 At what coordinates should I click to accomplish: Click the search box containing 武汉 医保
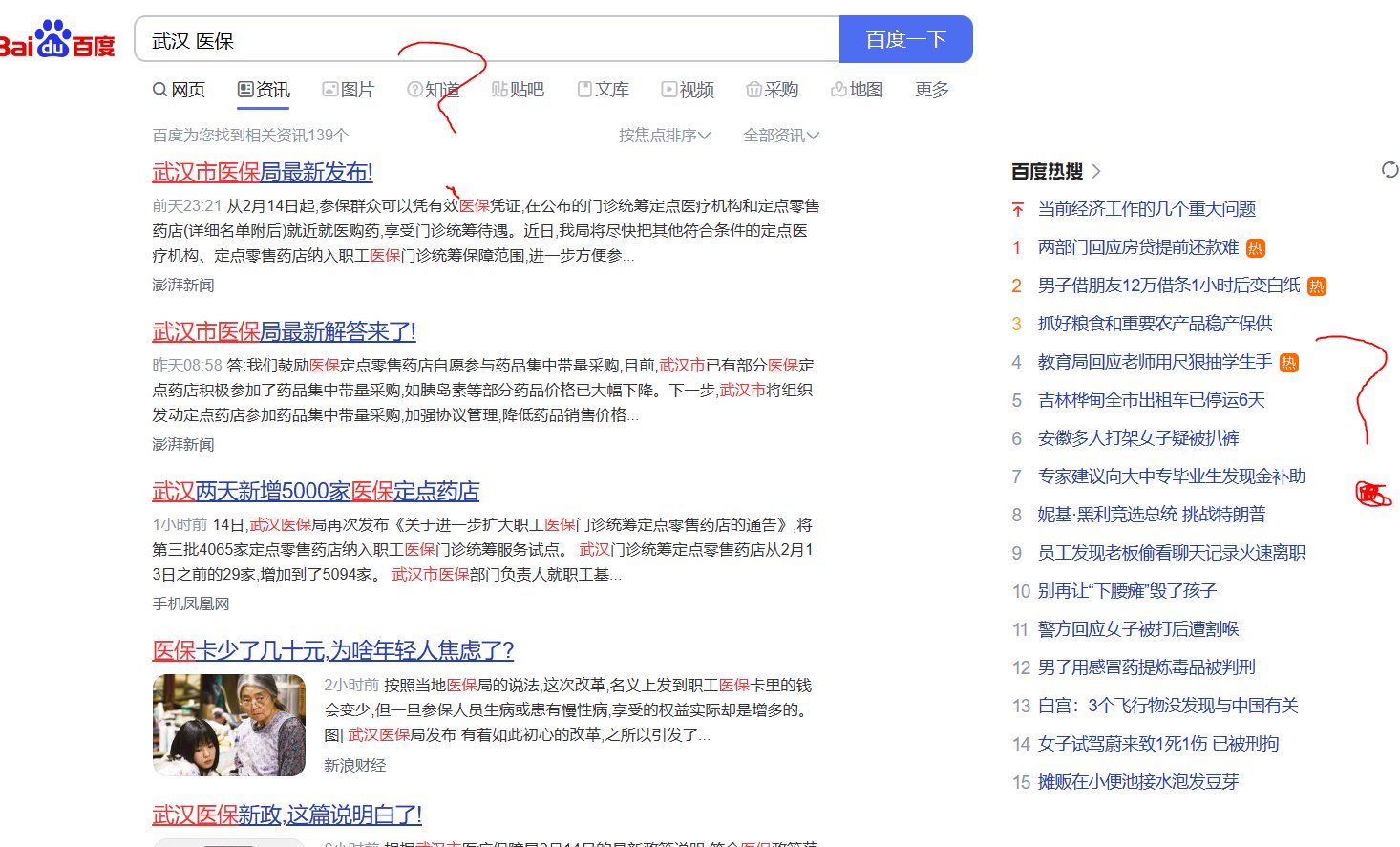pyautogui.click(x=487, y=39)
